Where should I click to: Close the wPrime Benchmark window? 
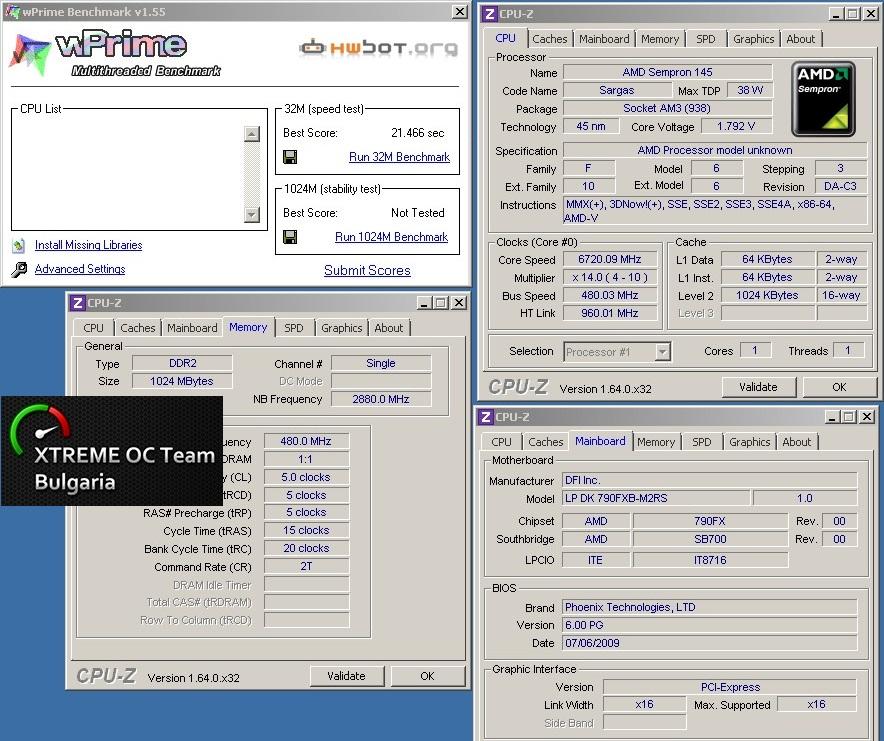[460, 11]
